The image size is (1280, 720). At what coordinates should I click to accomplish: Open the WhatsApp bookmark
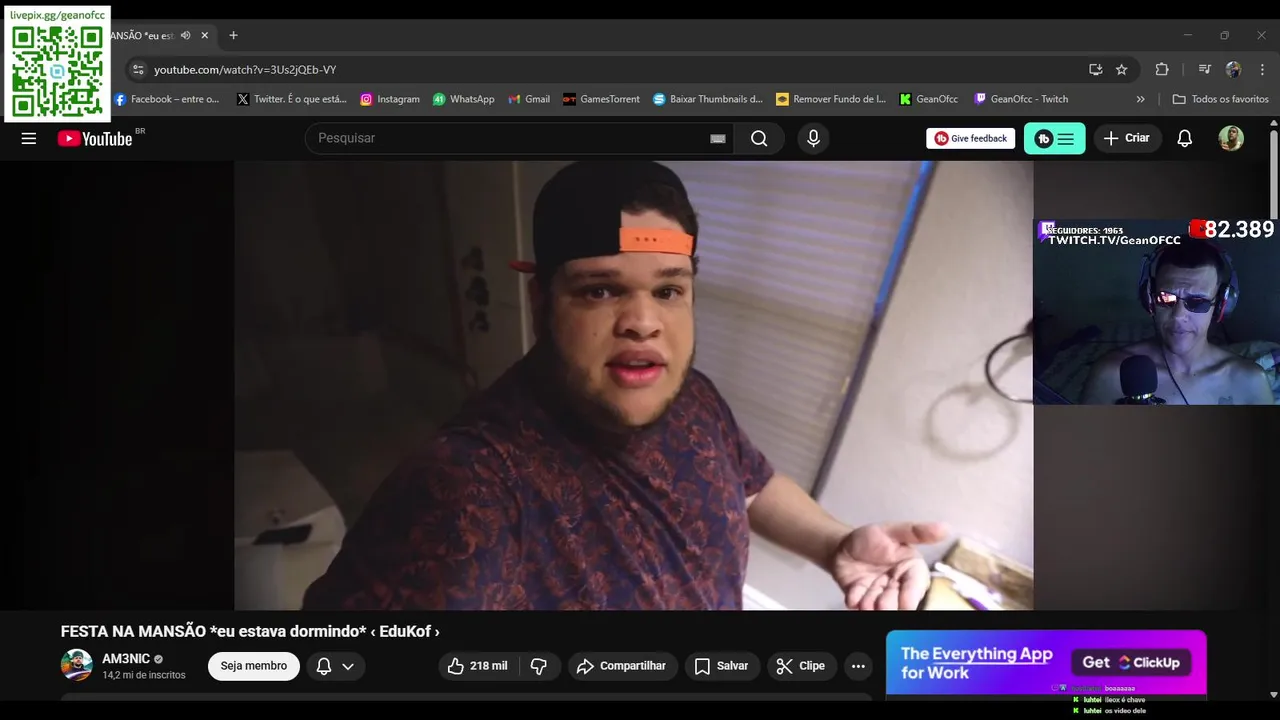click(464, 99)
